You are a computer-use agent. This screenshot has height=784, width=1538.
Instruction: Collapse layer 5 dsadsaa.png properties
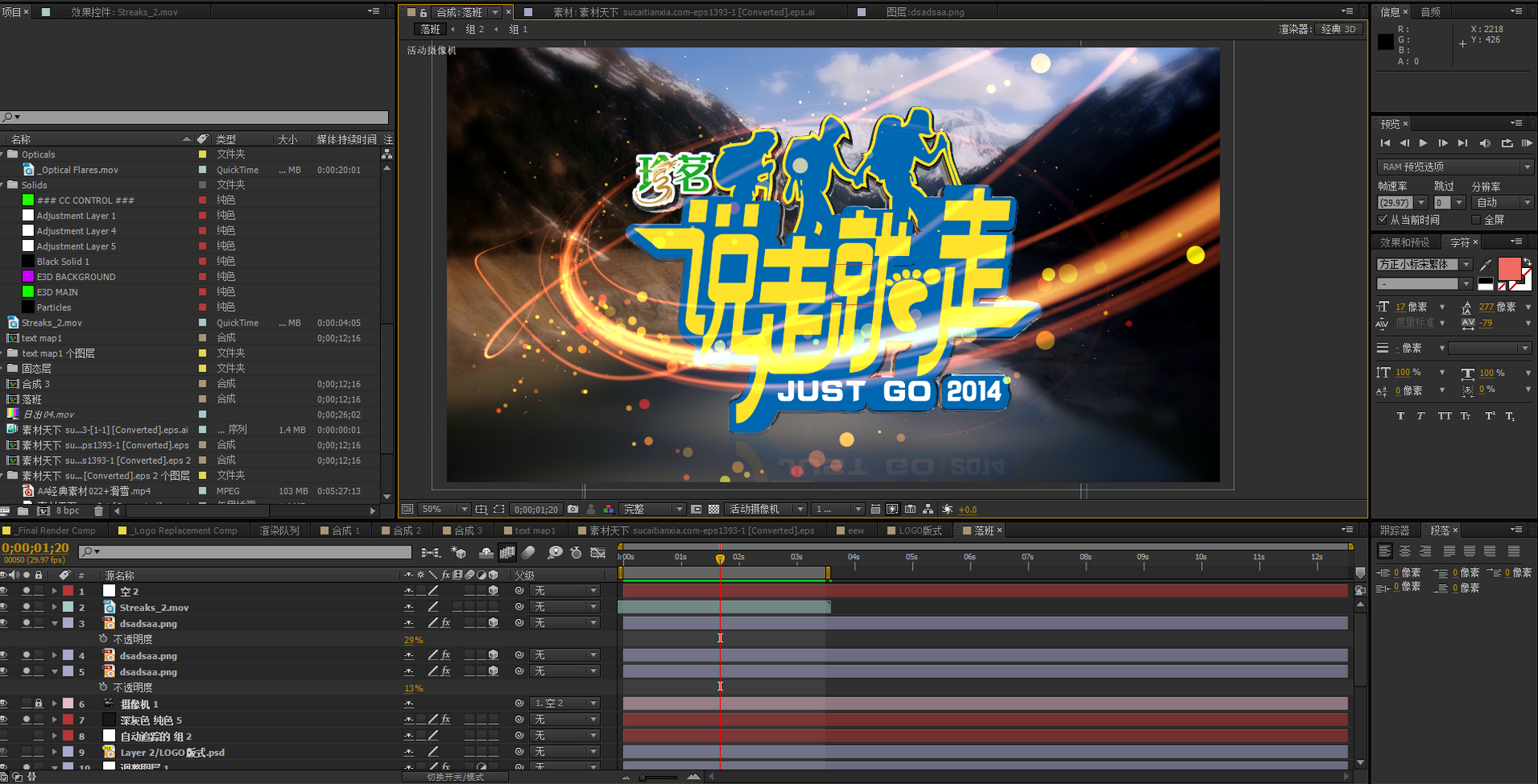(54, 671)
